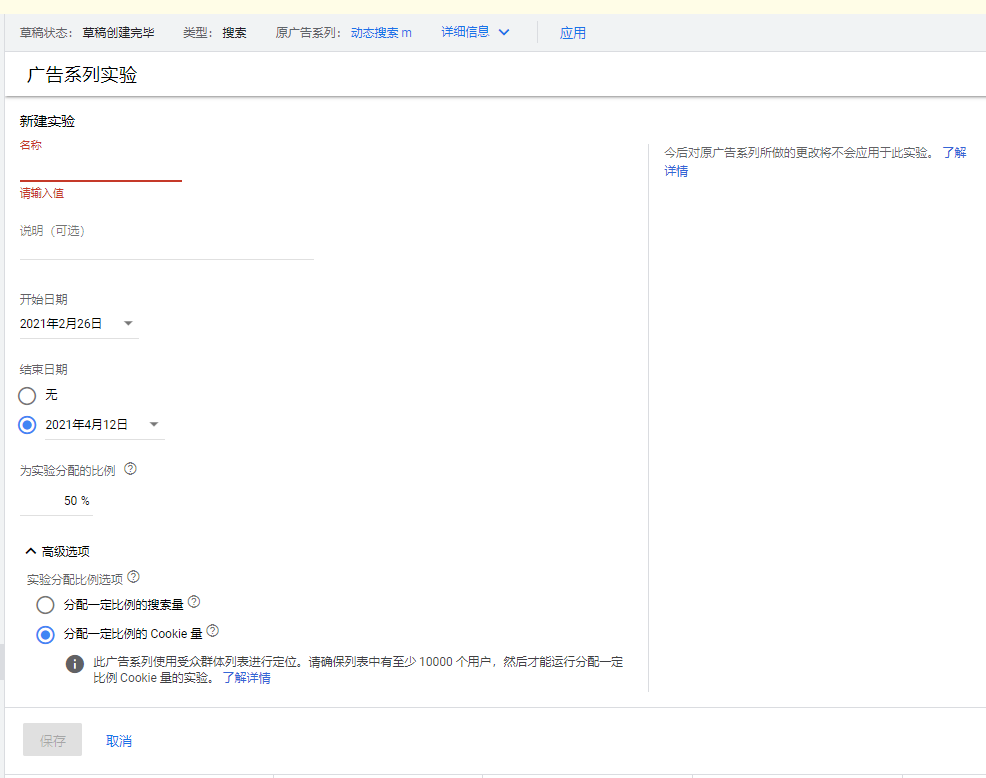Click 应用 in the top bar
The height and width of the screenshot is (778, 986).
[573, 32]
